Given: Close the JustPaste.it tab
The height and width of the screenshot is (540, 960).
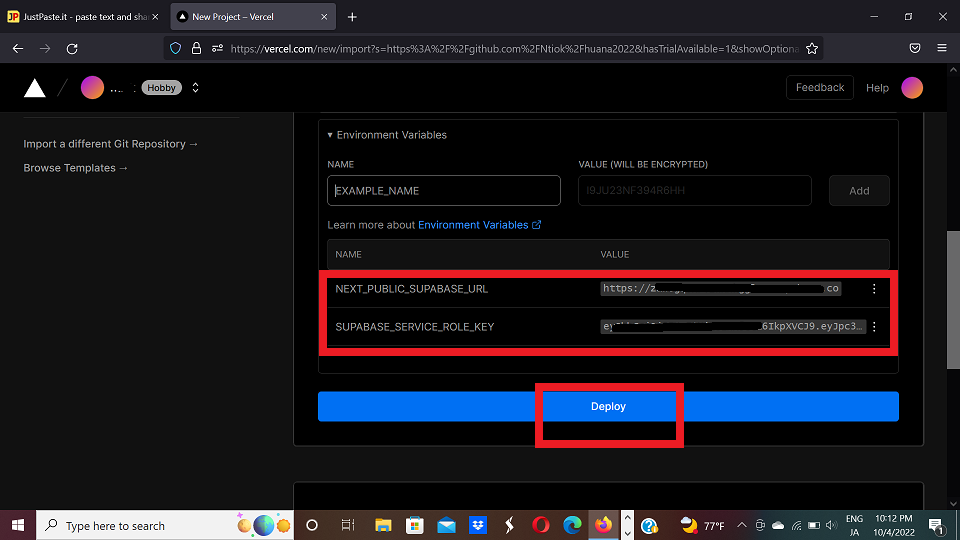Looking at the screenshot, I should [156, 17].
